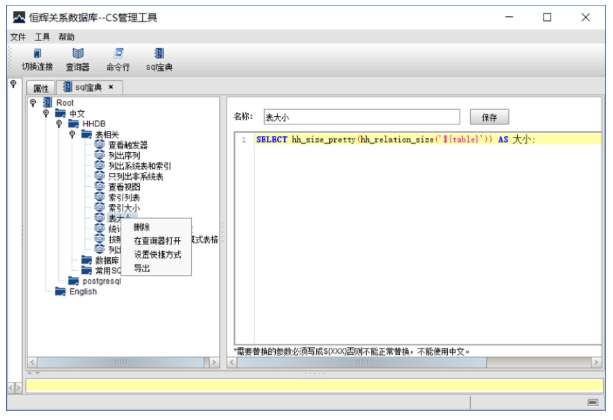The height and width of the screenshot is (420, 613).
Task: Click the 索引列表 item icon
Action: click(x=100, y=197)
